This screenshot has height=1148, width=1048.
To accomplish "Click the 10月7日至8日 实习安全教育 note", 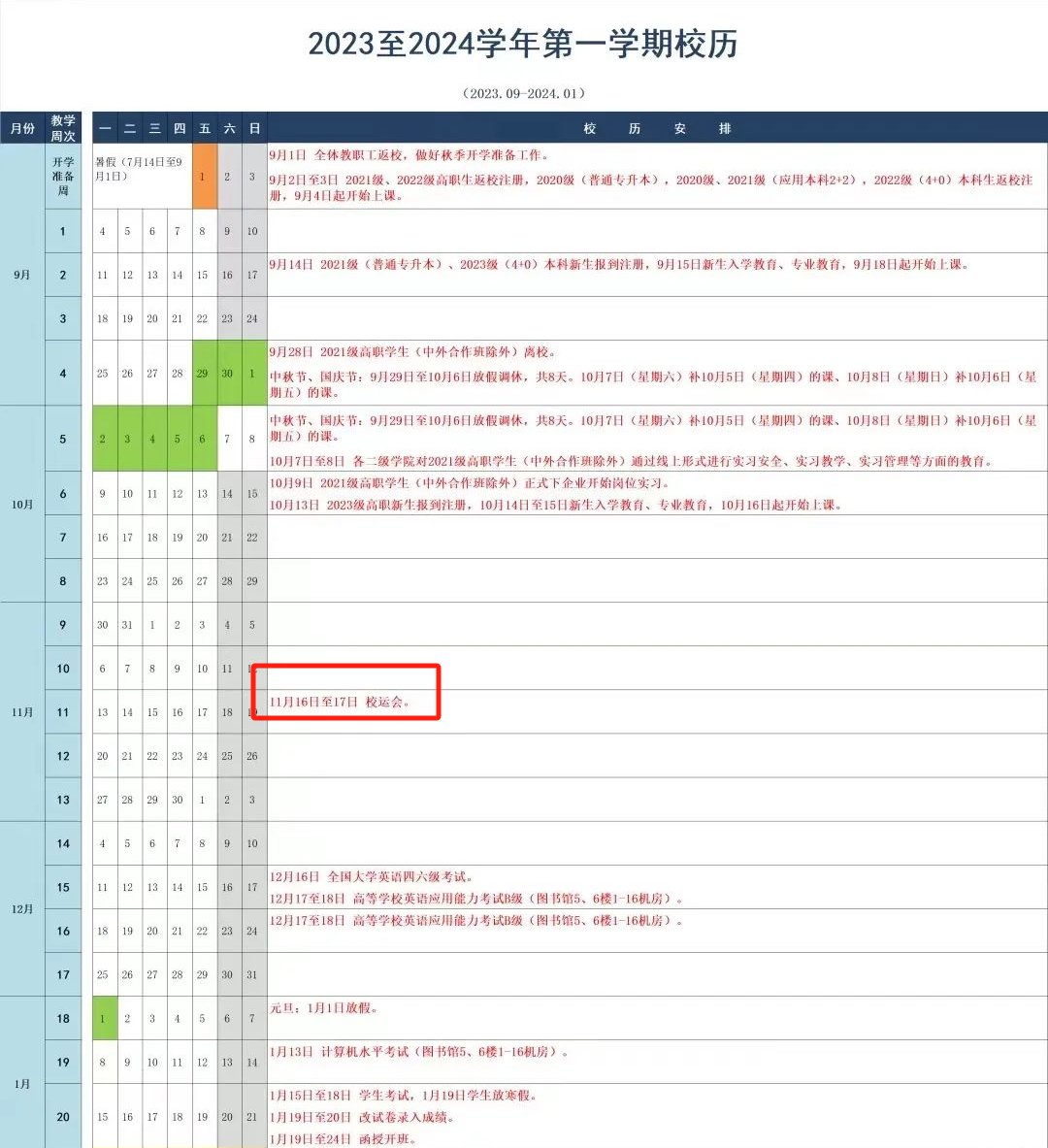I will pos(632,461).
